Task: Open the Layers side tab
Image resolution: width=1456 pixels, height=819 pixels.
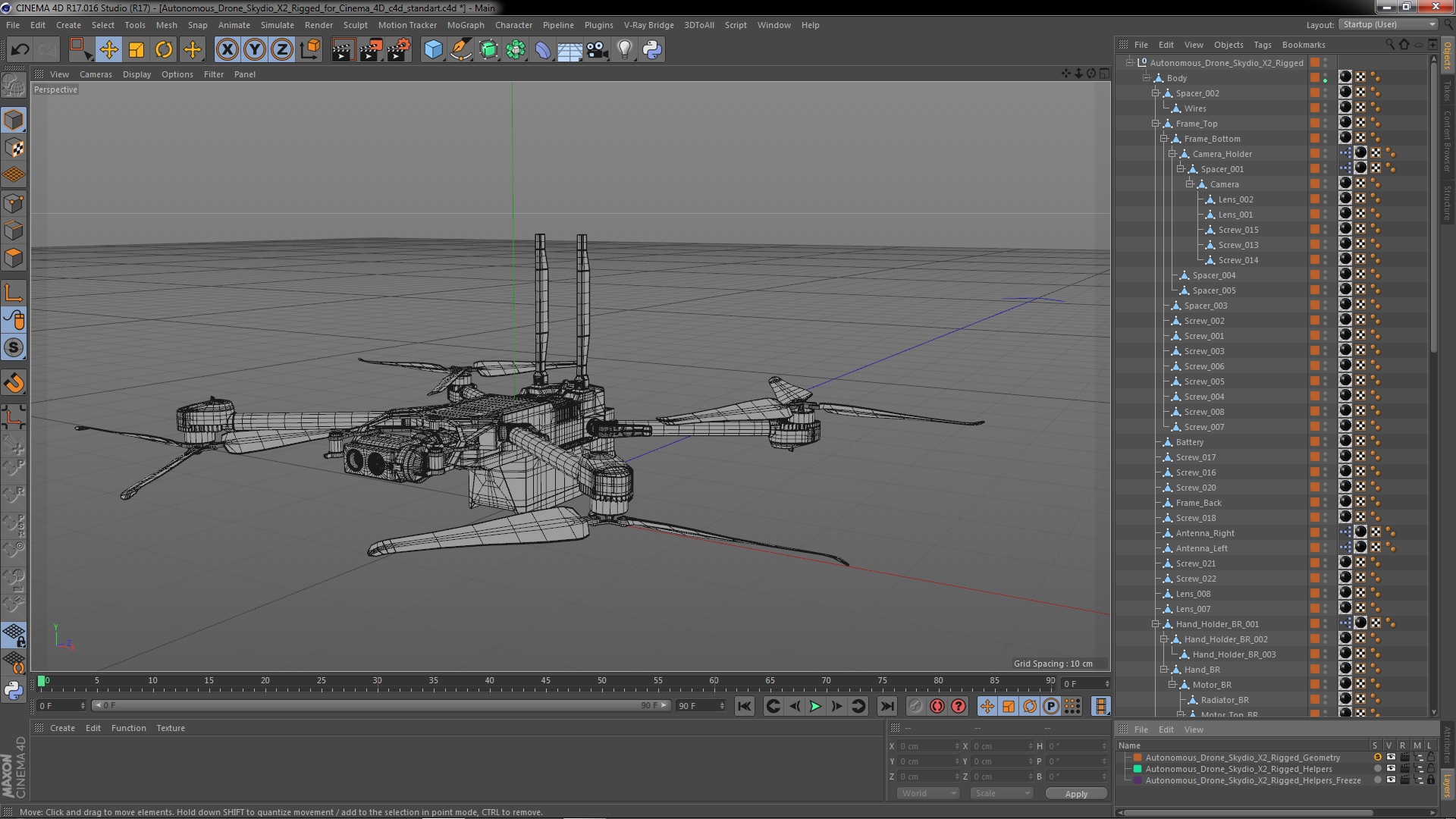Action: (1447, 784)
